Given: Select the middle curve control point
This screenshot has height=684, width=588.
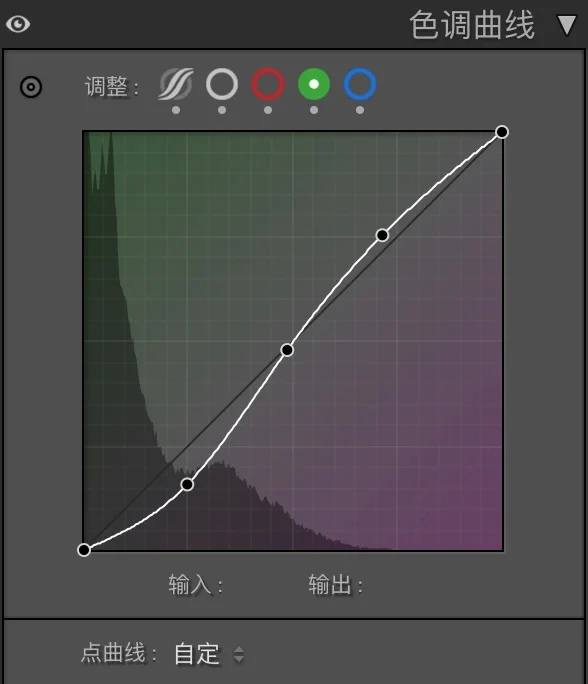Looking at the screenshot, I should tap(287, 350).
